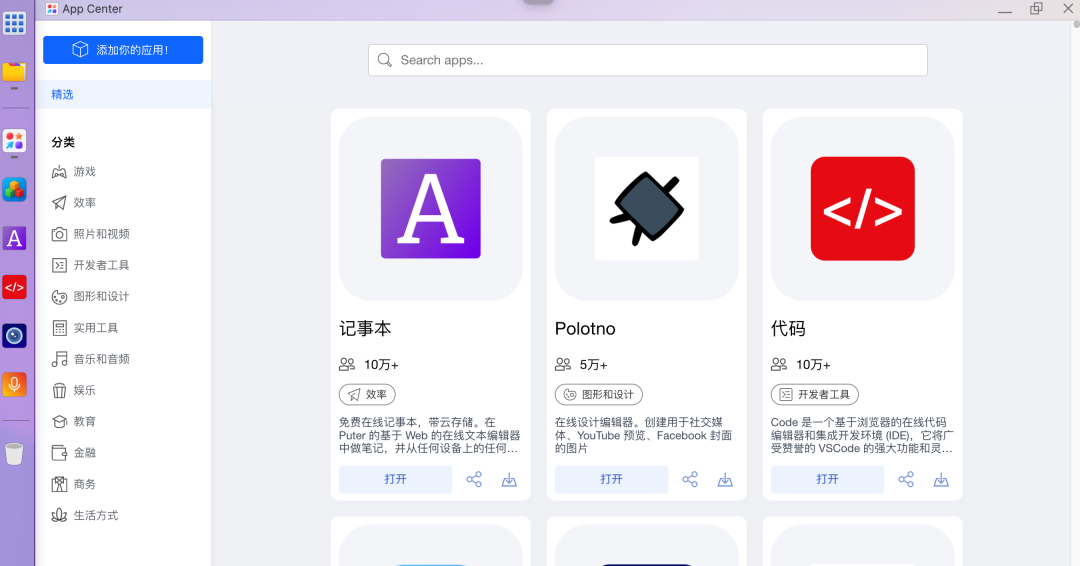Open the purple Notepad icon in taskbar
Image resolution: width=1080 pixels, height=566 pixels.
[14, 238]
